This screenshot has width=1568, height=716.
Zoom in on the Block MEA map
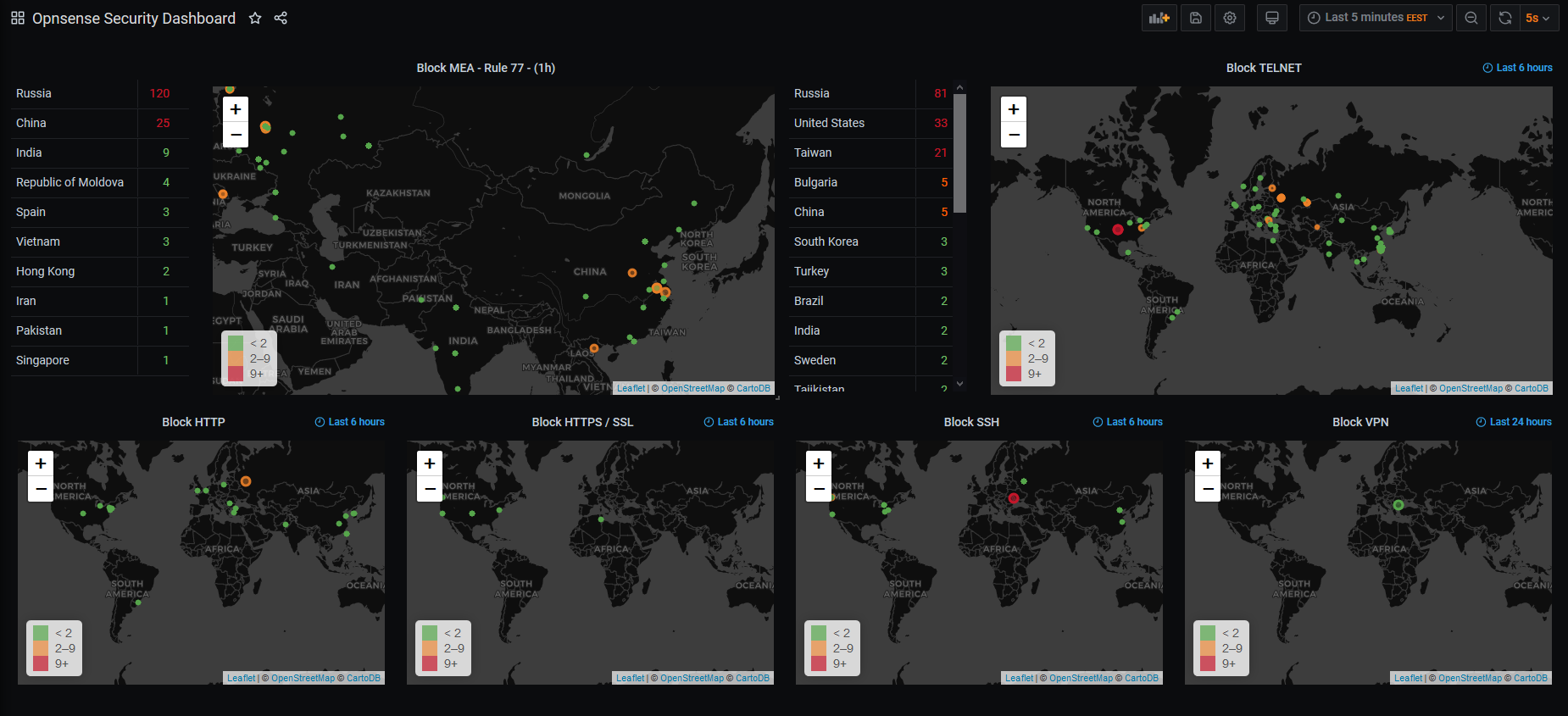(236, 109)
